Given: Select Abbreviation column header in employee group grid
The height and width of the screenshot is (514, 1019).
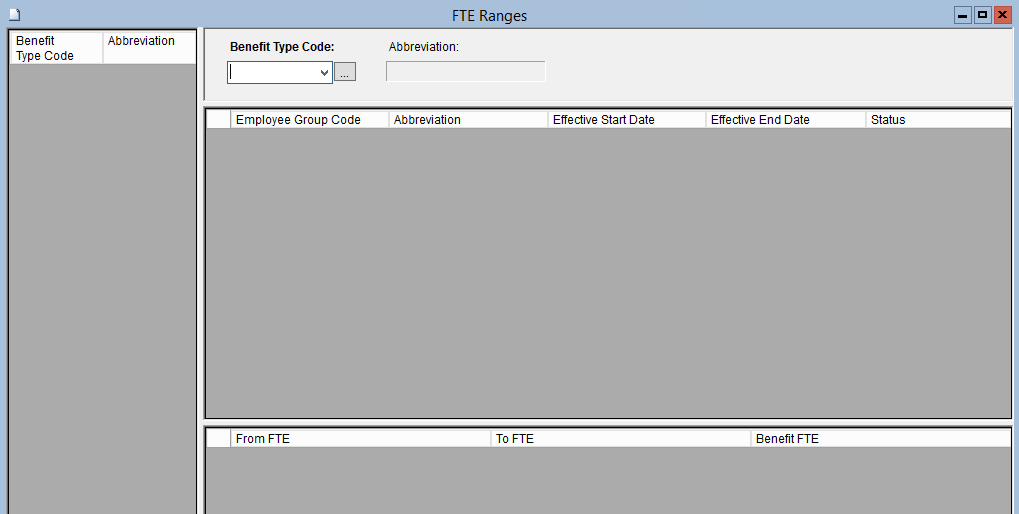Looking at the screenshot, I should click(468, 120).
